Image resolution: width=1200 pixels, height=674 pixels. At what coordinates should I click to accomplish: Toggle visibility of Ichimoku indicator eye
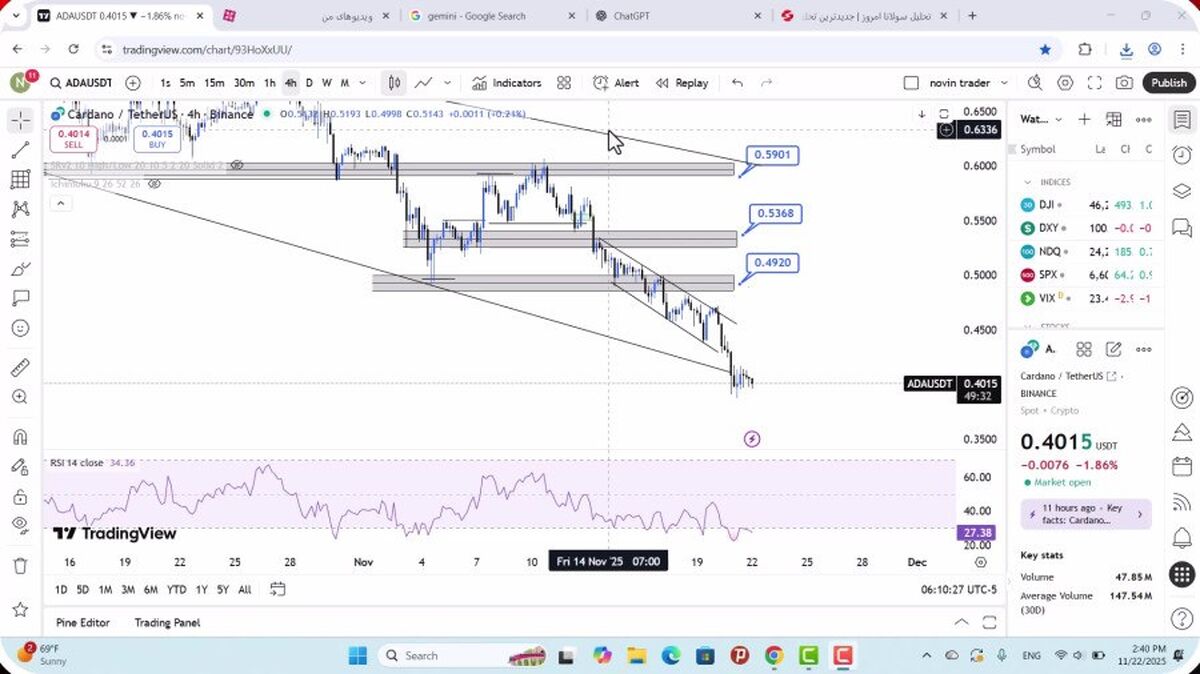154,184
